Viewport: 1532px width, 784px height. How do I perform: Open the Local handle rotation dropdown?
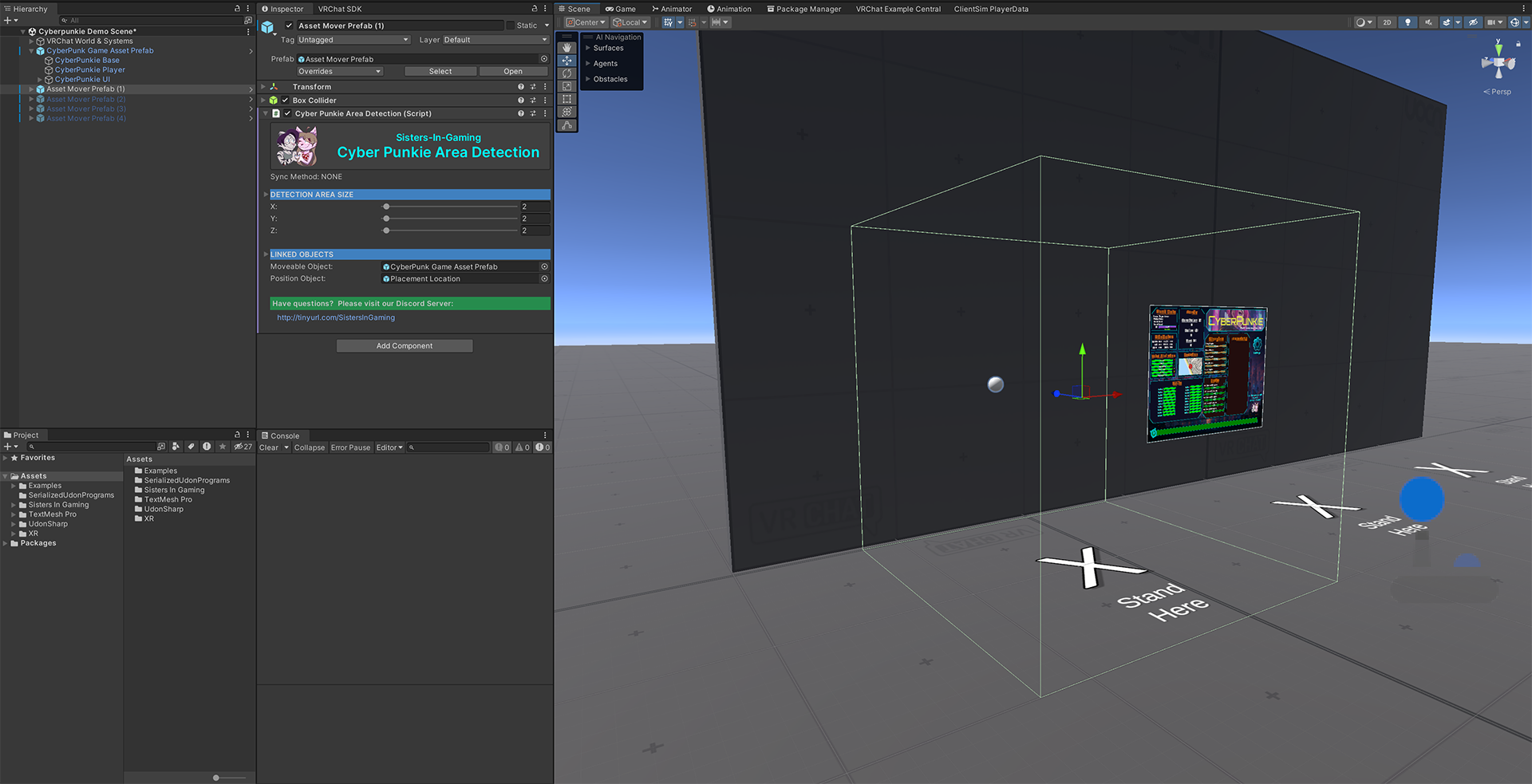[x=630, y=22]
